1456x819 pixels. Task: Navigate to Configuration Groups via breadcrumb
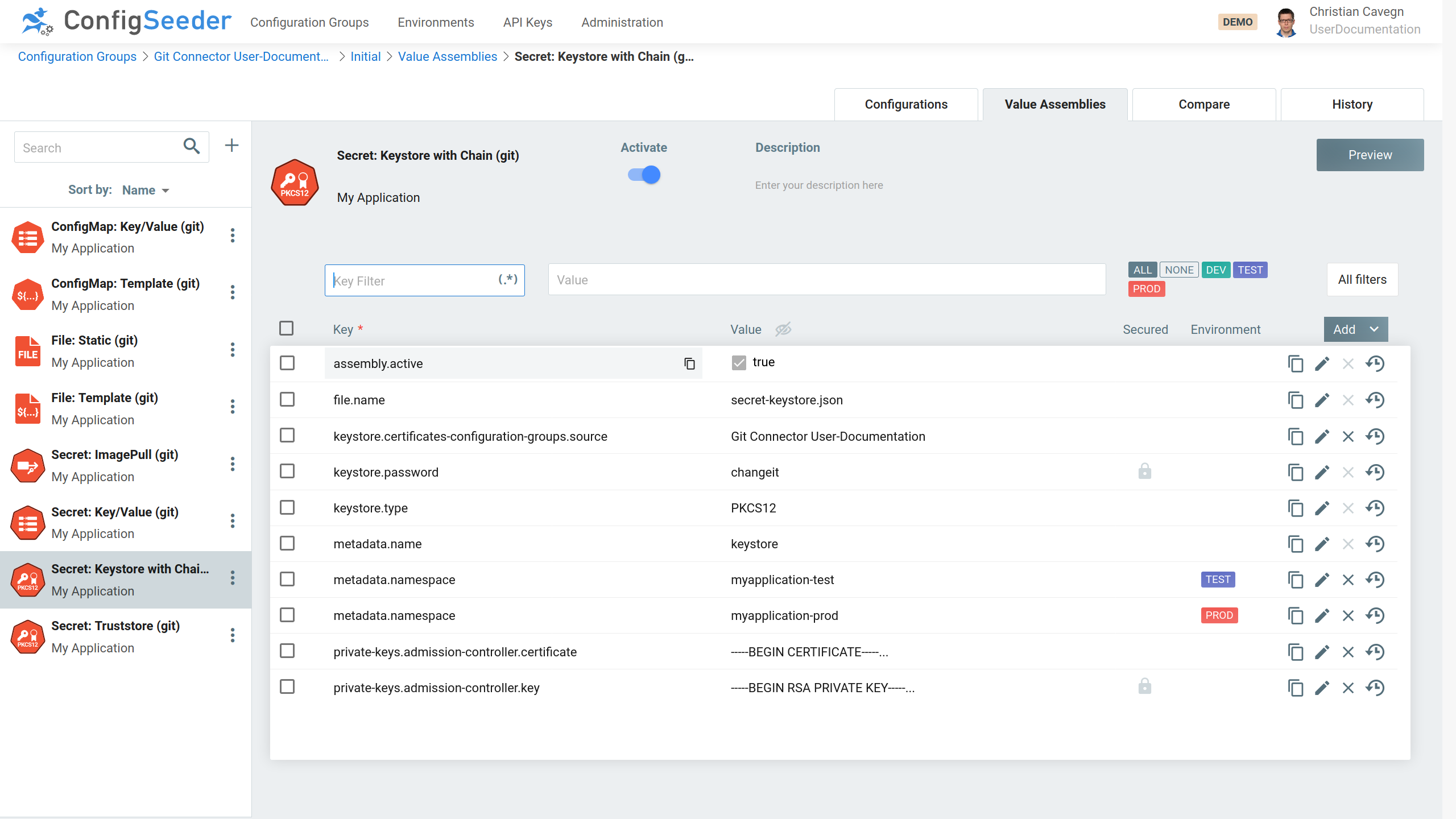(x=77, y=56)
